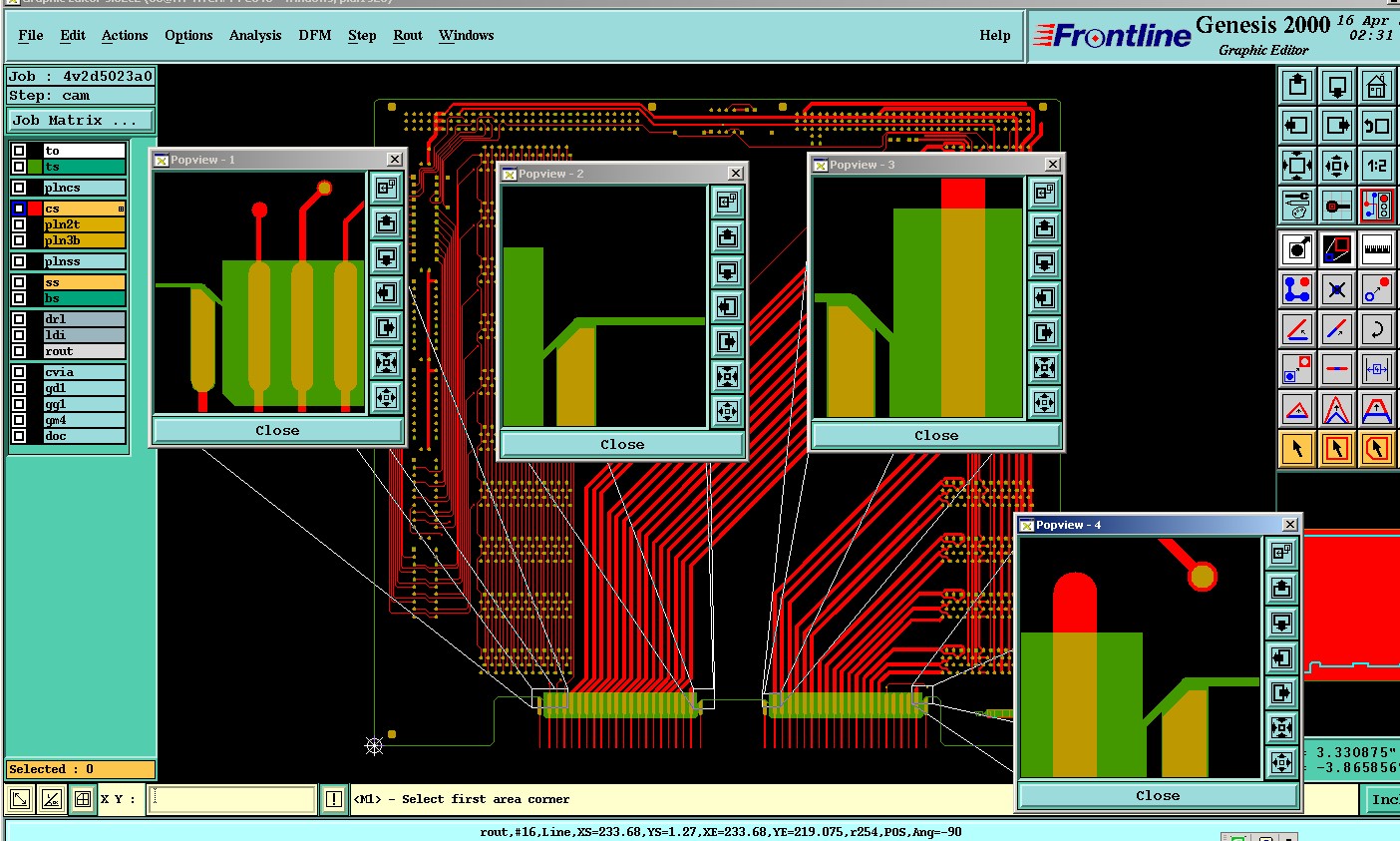1400x841 pixels.
Task: Click the undo previous view icon
Action: [x=1376, y=126]
